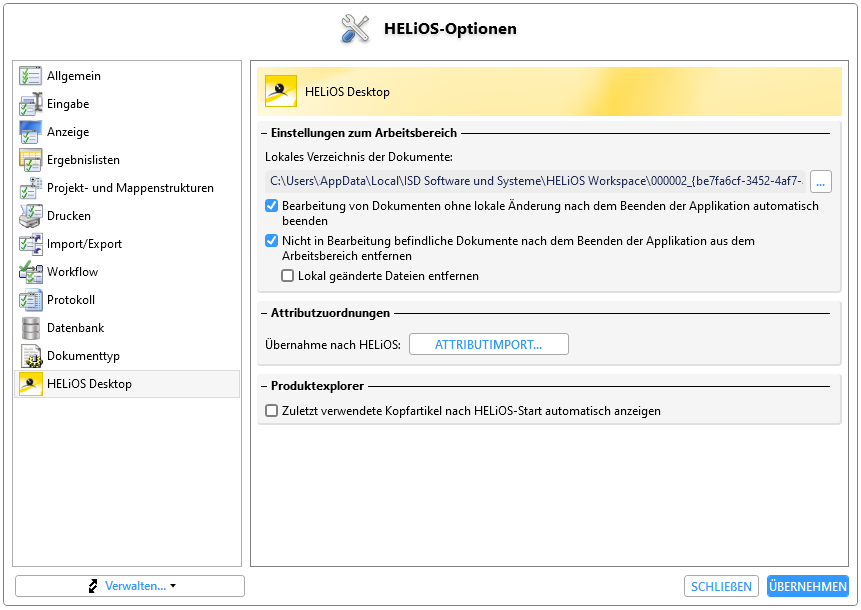The height and width of the screenshot is (610, 861).
Task: Browse for local document directory with ellipsis button
Action: (x=820, y=181)
